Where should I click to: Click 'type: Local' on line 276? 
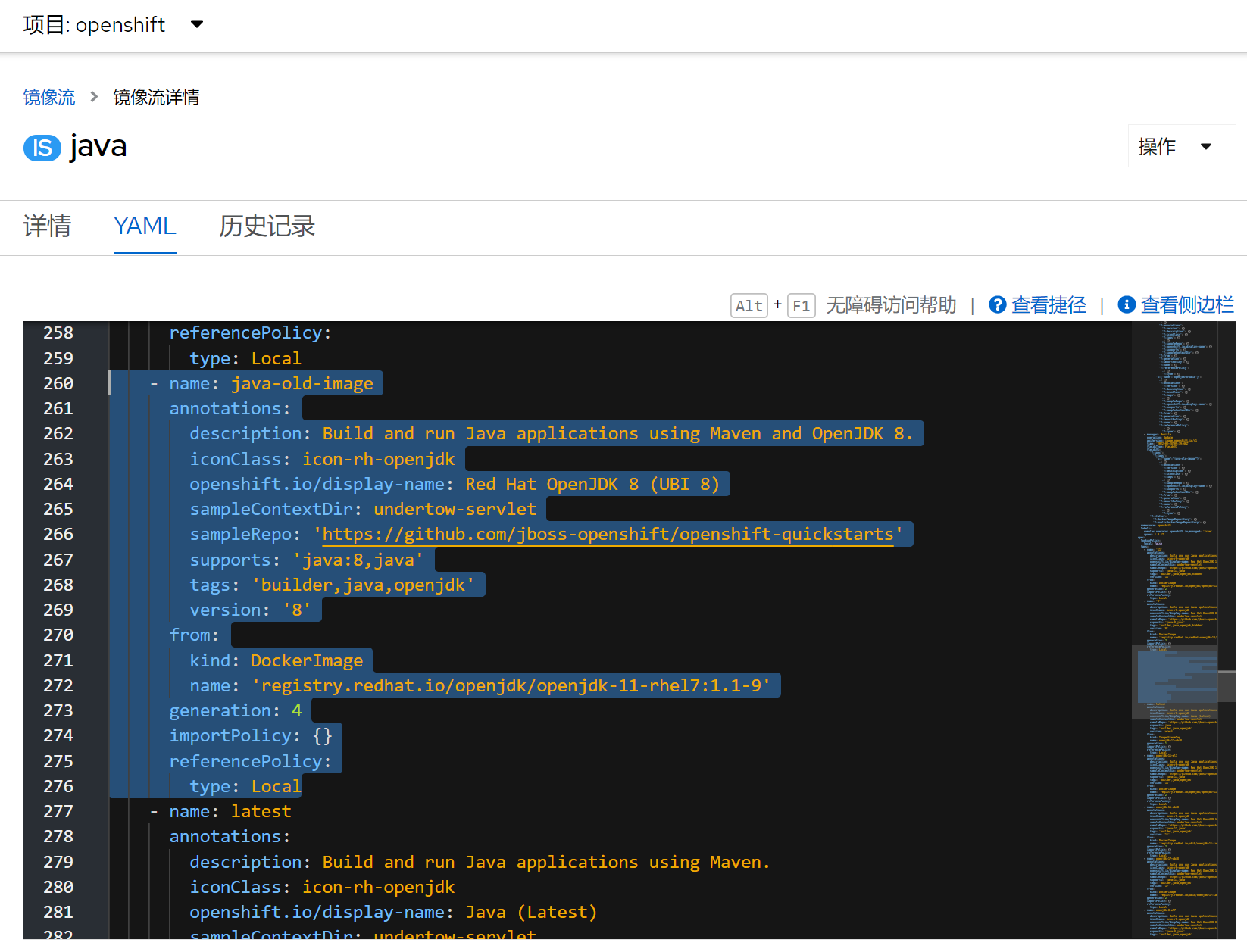click(x=245, y=787)
